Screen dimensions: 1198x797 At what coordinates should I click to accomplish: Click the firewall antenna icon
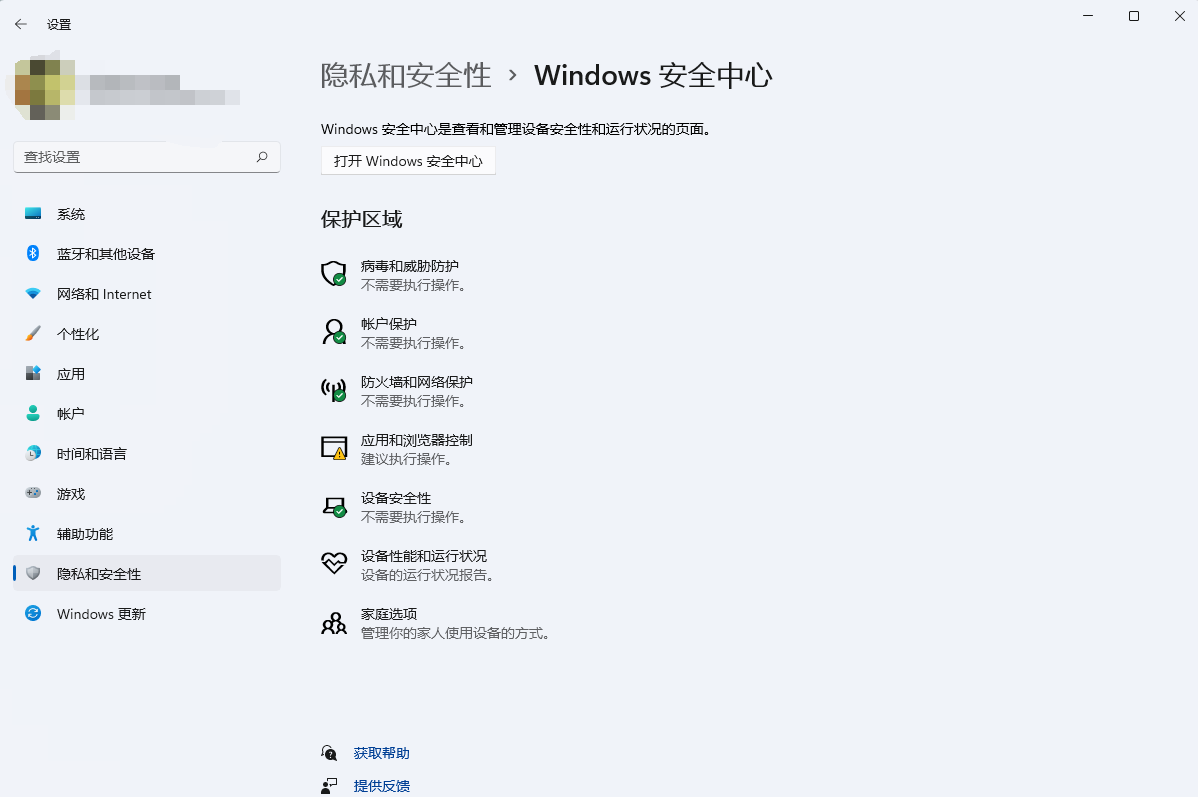tap(334, 390)
